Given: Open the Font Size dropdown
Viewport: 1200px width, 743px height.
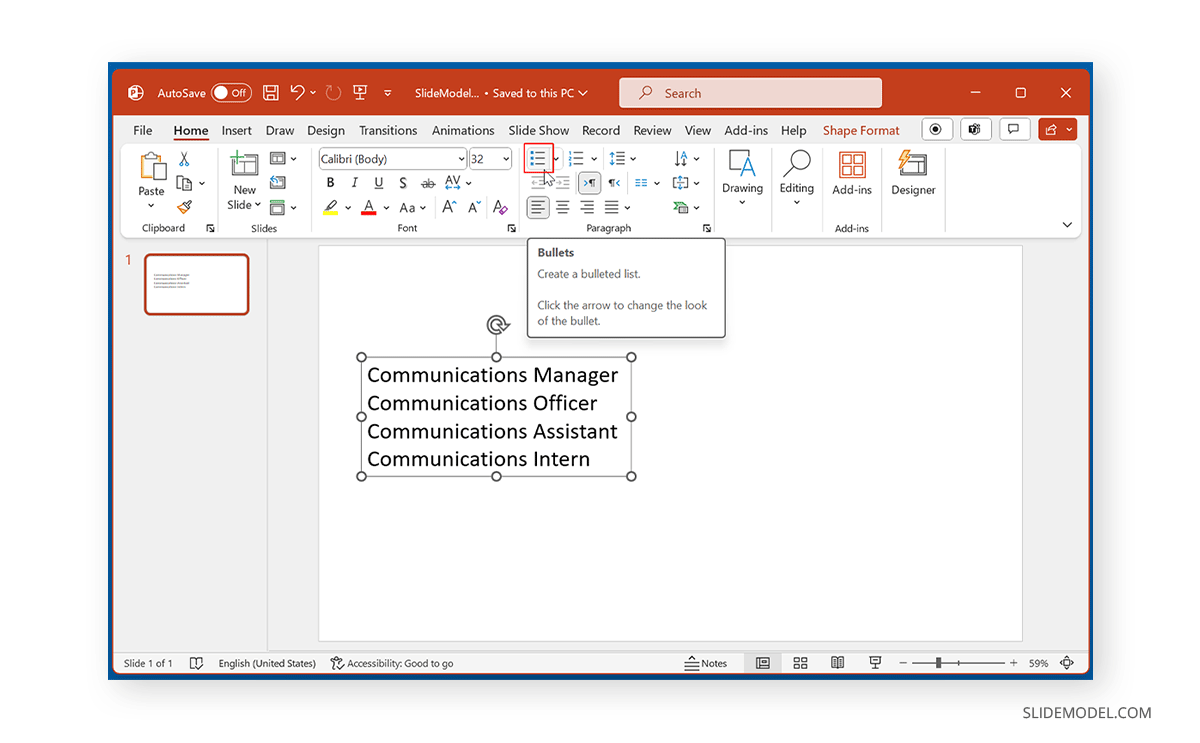Looking at the screenshot, I should coord(505,158).
